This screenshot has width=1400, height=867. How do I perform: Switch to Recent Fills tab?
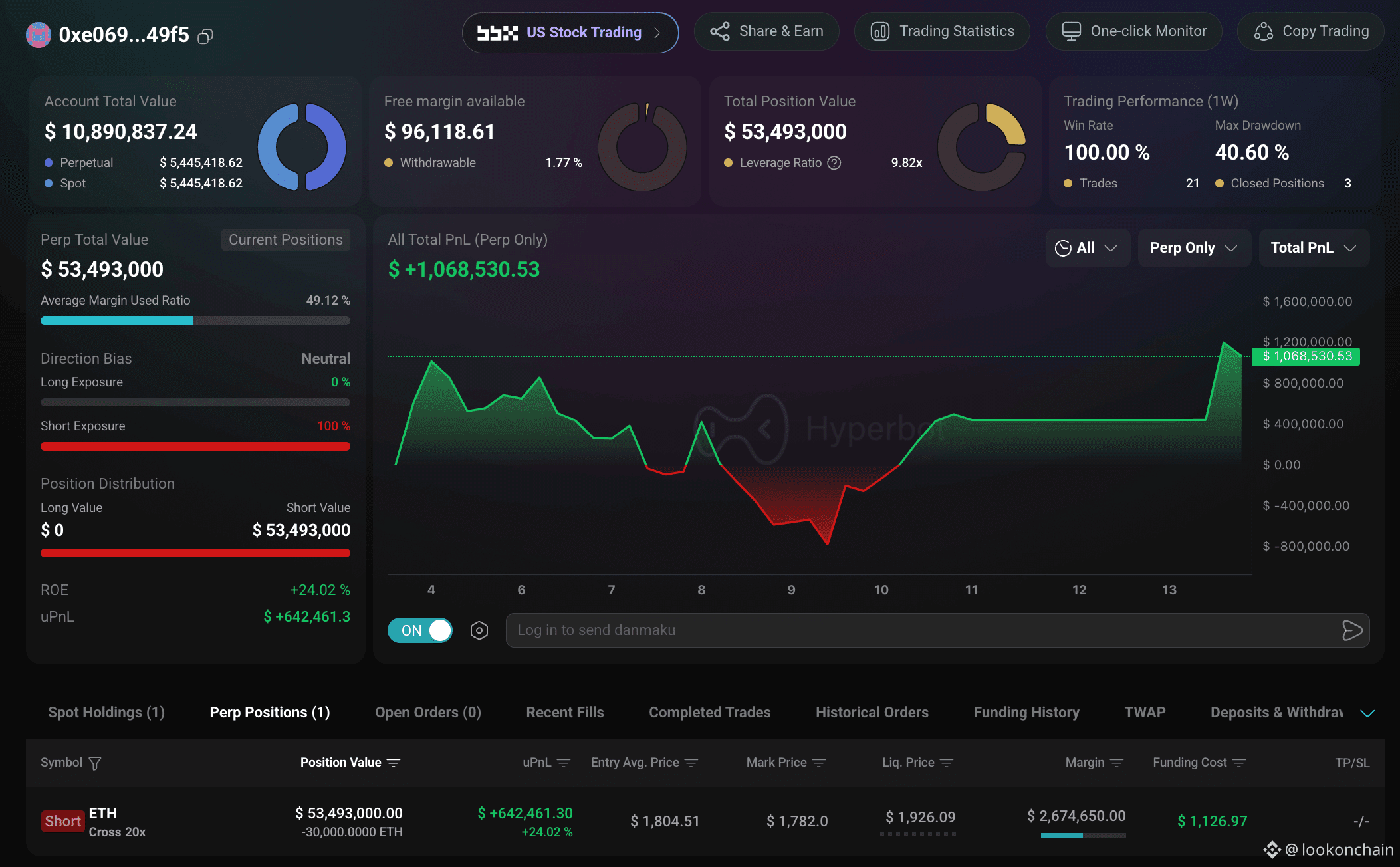point(565,713)
